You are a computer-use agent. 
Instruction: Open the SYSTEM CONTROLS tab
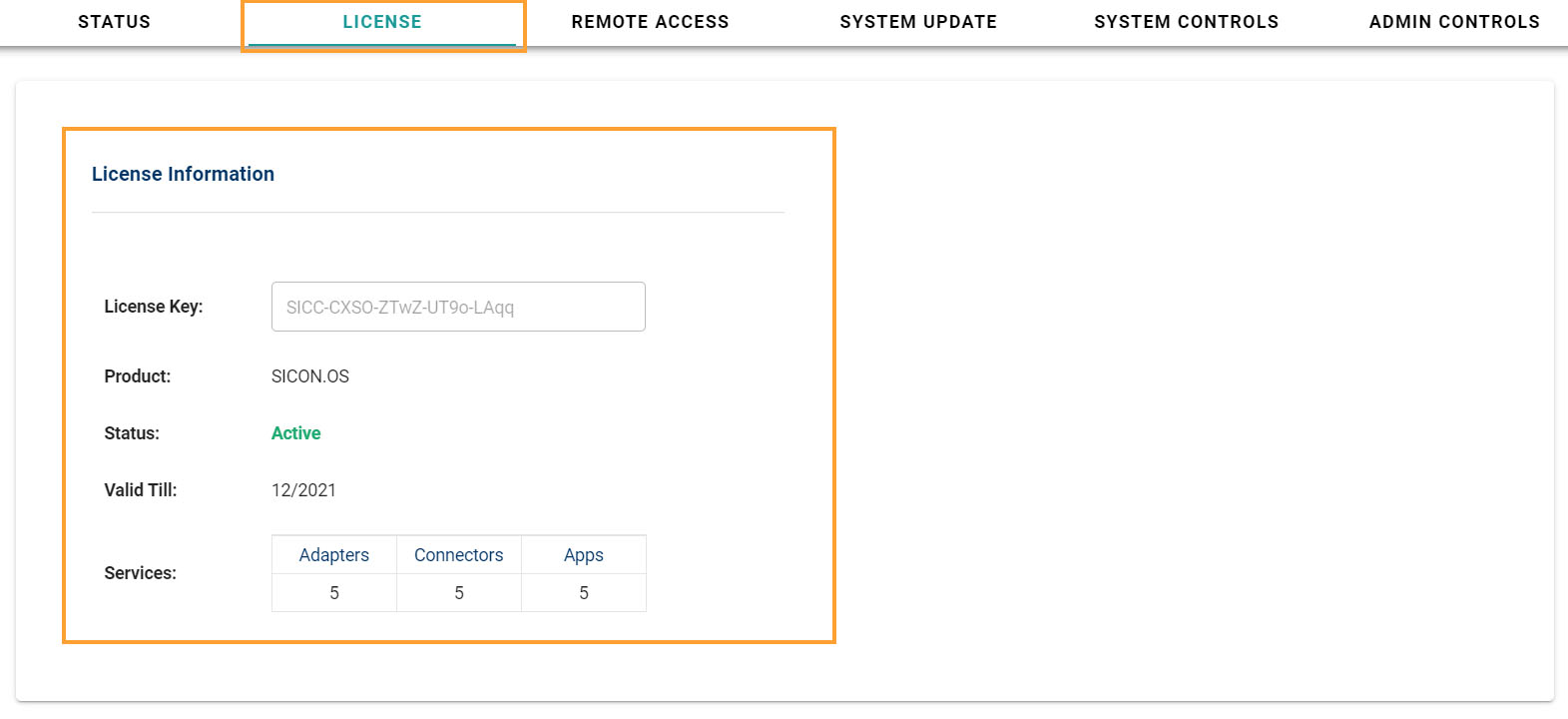(x=1186, y=22)
